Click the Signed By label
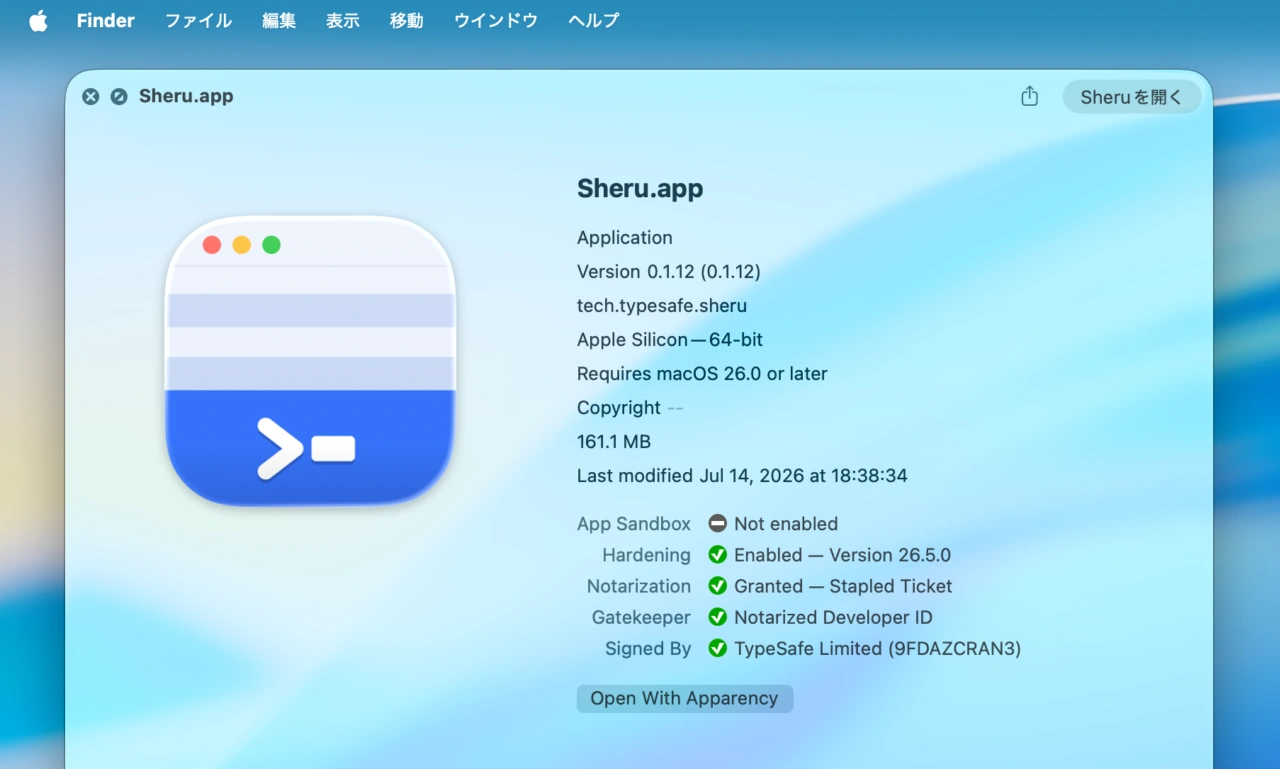 [x=648, y=648]
